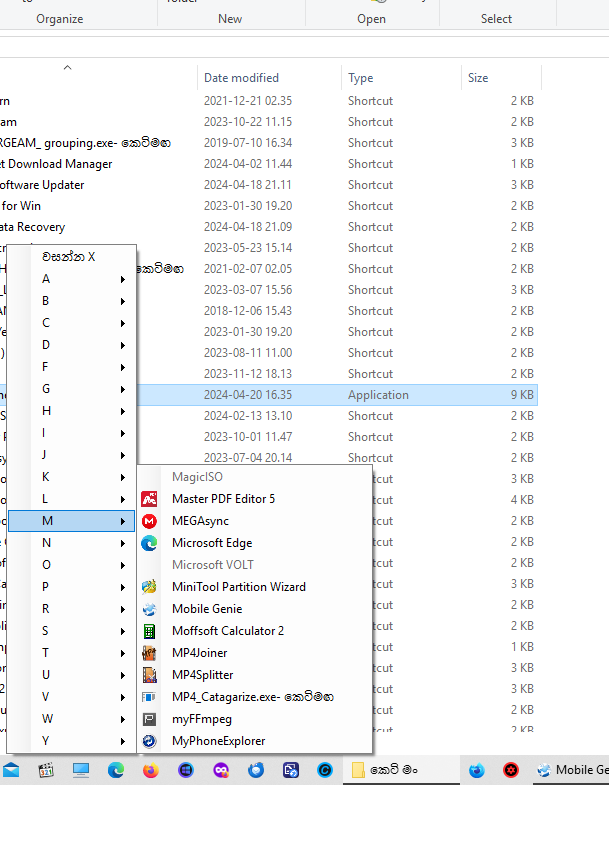This screenshot has height=843, width=609.
Task: Expand the J letter submenu
Action: 71,455
